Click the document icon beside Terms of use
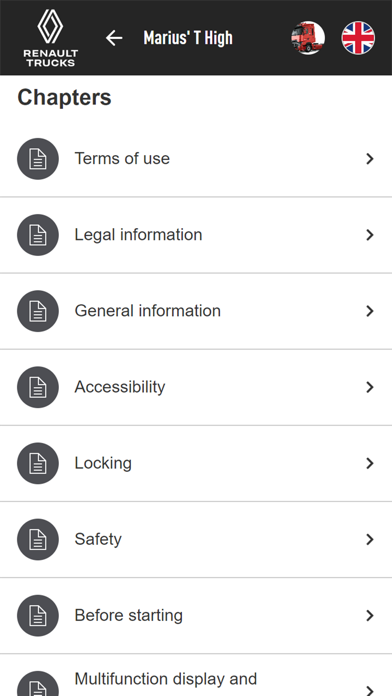Viewport: 392px width, 696px height. point(38,159)
